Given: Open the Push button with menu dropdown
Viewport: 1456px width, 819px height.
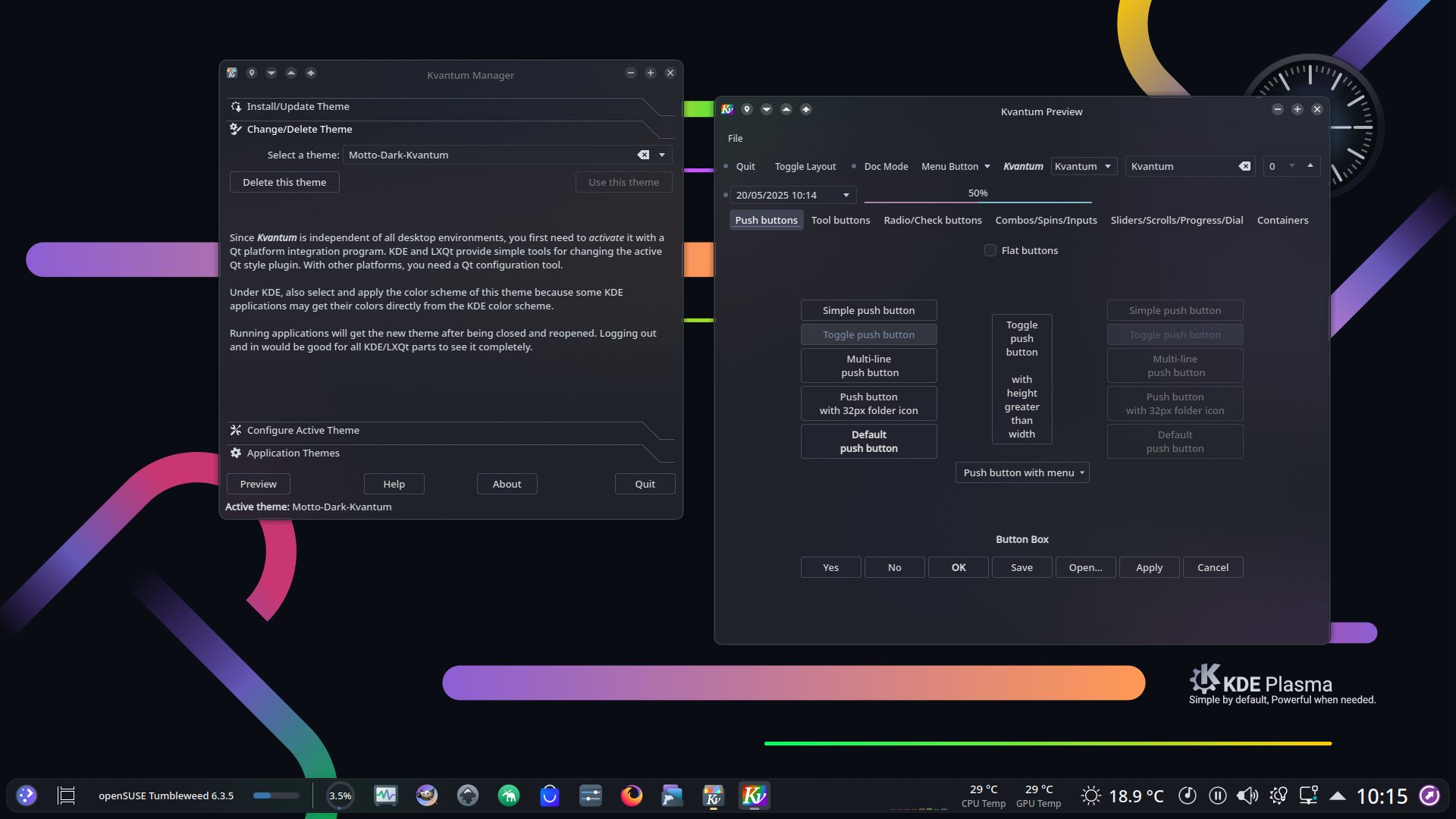Looking at the screenshot, I should (1022, 472).
